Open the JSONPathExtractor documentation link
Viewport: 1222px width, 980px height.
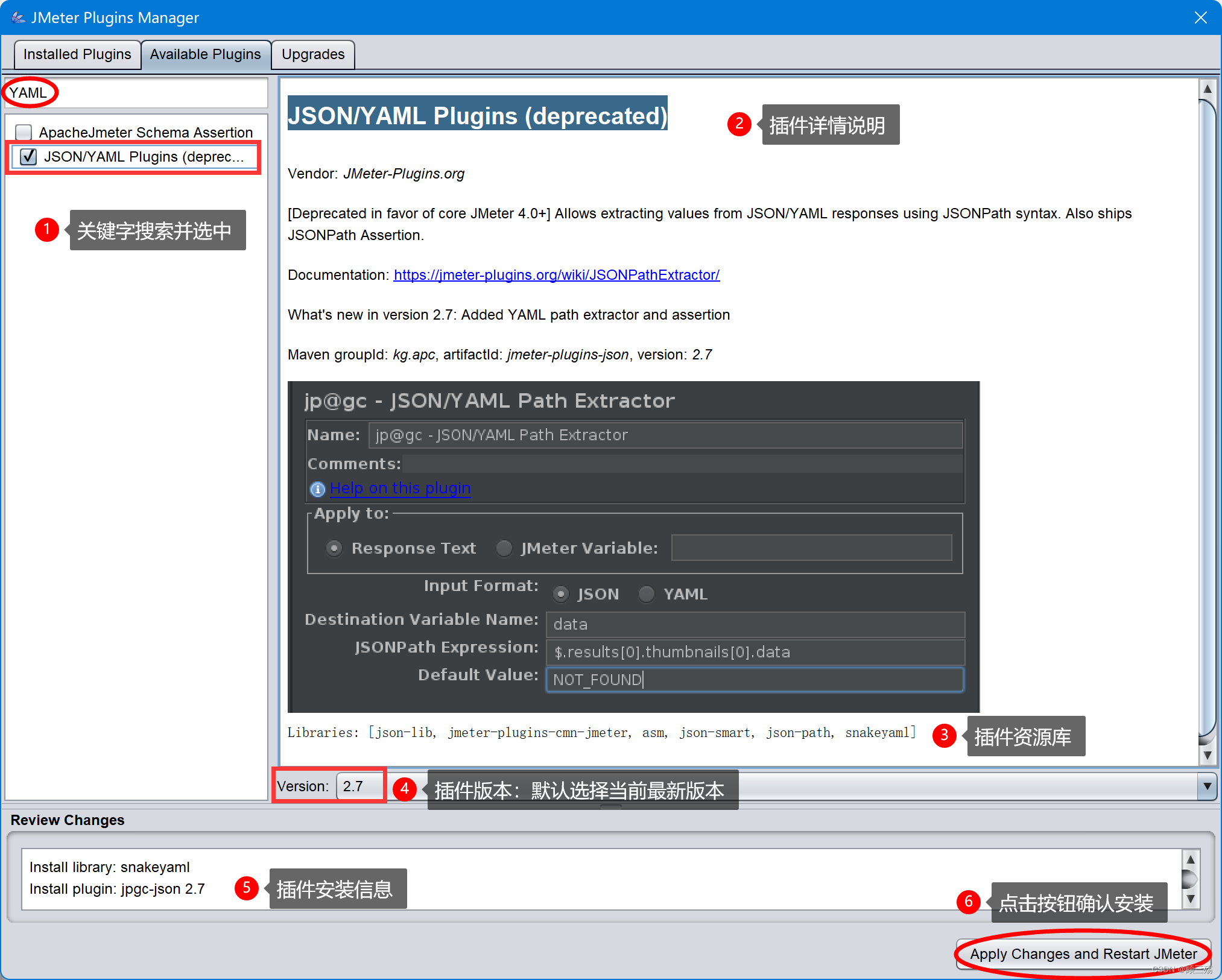click(x=556, y=275)
